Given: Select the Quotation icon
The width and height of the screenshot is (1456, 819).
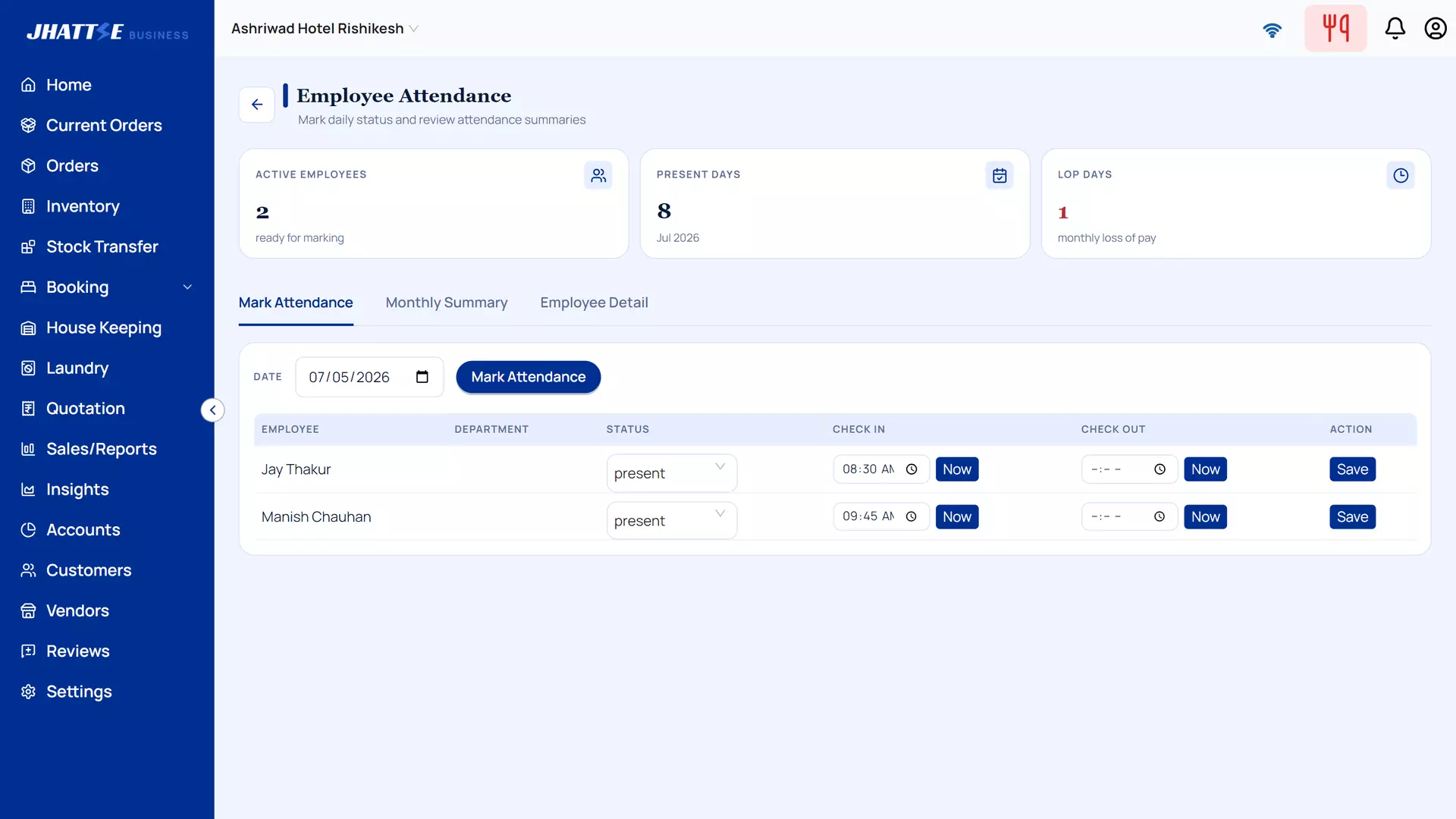Looking at the screenshot, I should pyautogui.click(x=28, y=408).
